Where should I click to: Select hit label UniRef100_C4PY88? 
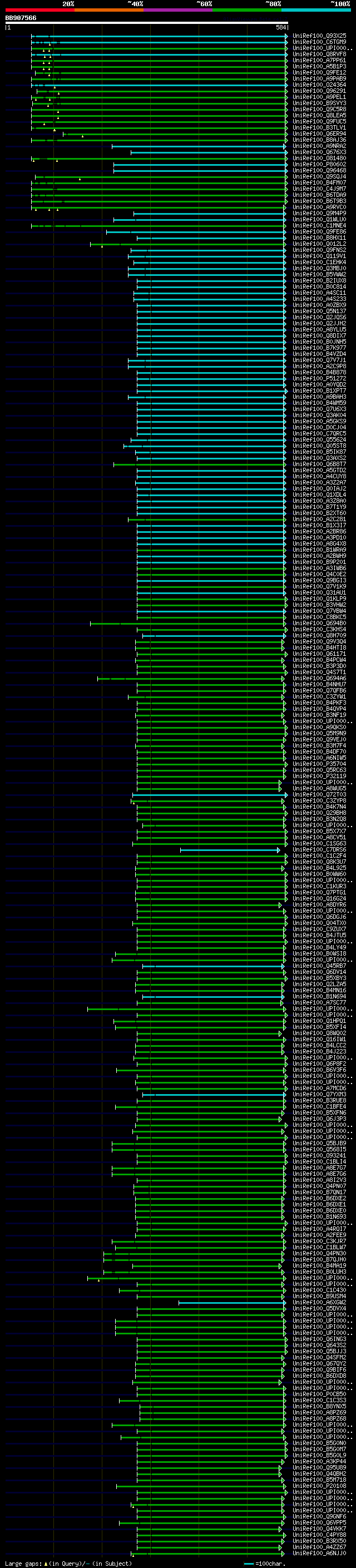tap(319, 1535)
